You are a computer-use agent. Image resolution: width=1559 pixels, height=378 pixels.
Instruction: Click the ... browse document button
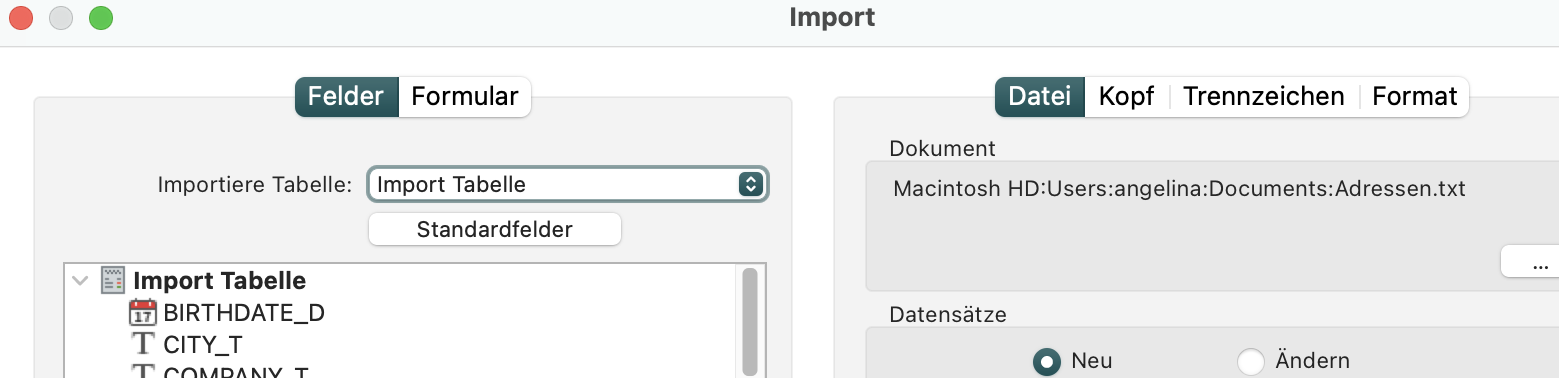(1530, 262)
